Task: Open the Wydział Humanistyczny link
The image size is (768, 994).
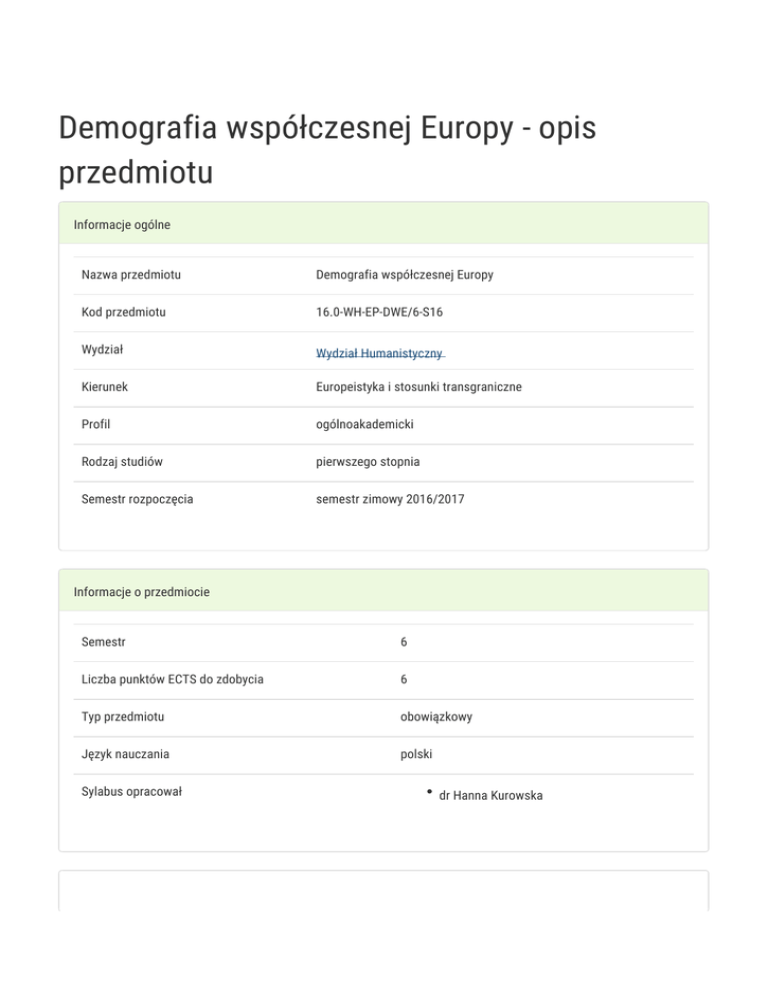Action: [x=380, y=354]
